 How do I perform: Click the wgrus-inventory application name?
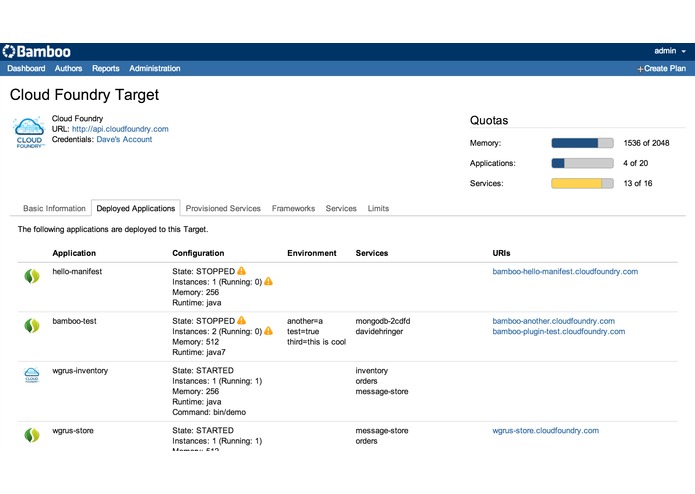tap(80, 370)
